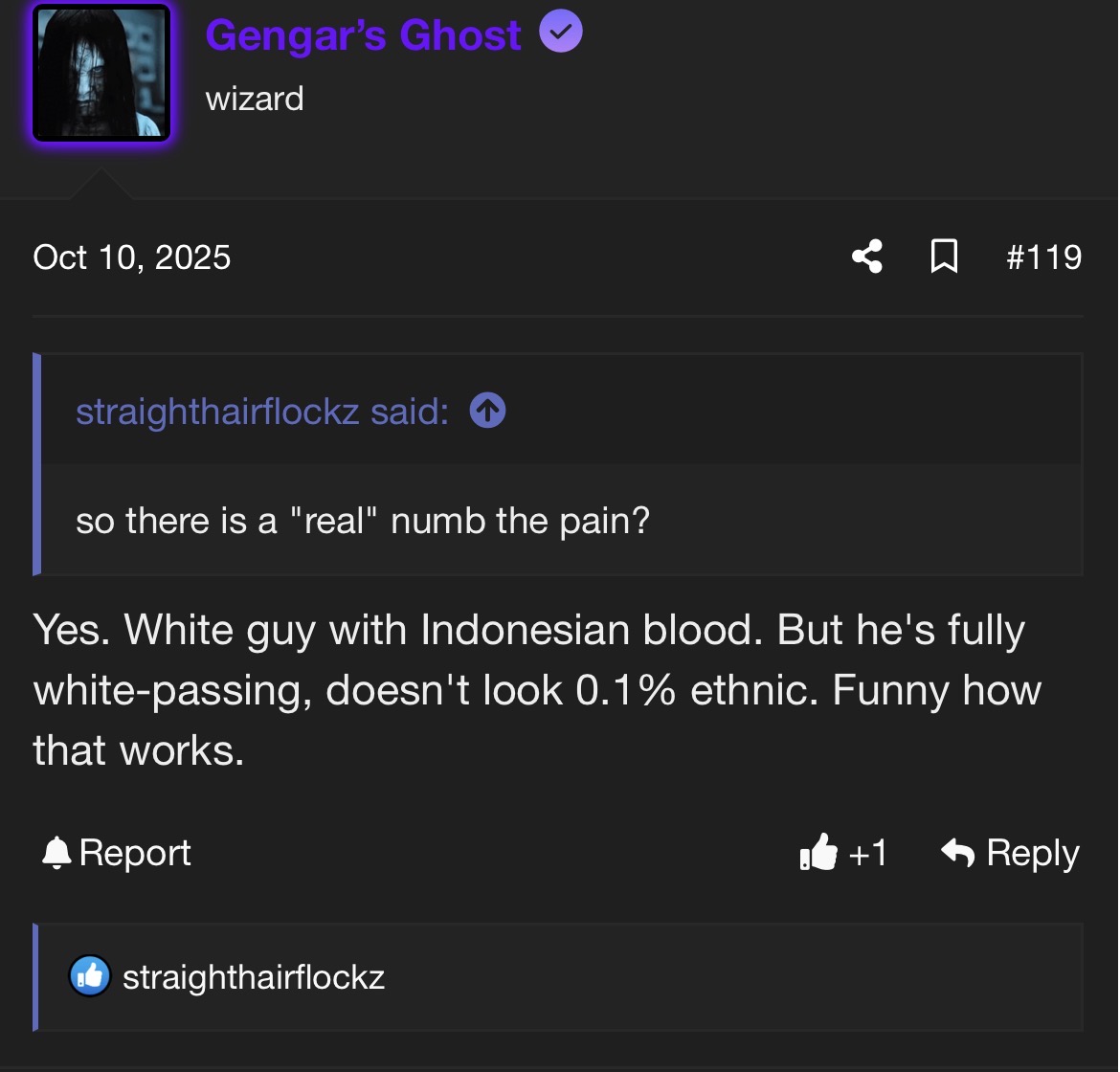This screenshot has width=1120, height=1072.
Task: Report this post with bell button
Action: tap(117, 853)
